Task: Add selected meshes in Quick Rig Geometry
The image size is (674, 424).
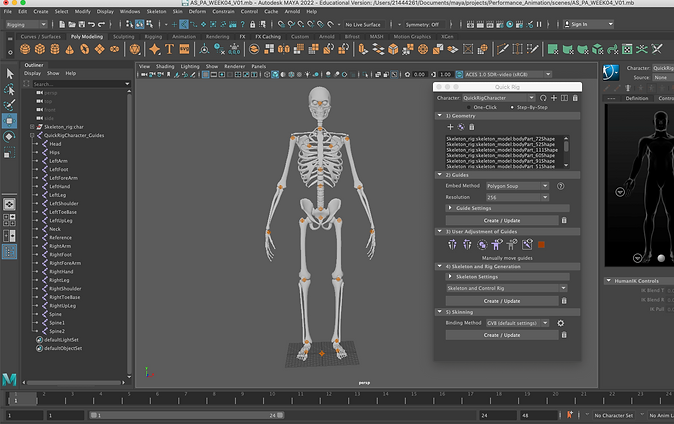Action: point(450,127)
